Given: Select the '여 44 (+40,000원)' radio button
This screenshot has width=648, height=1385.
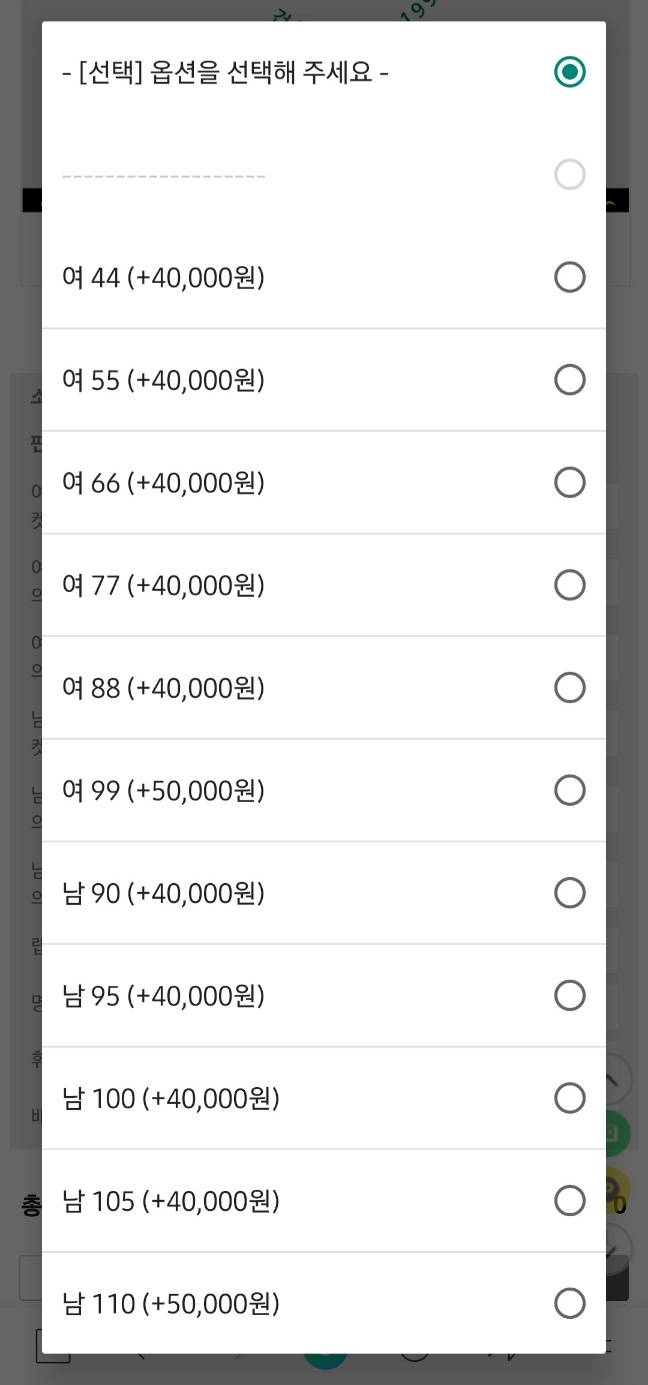Looking at the screenshot, I should [569, 277].
